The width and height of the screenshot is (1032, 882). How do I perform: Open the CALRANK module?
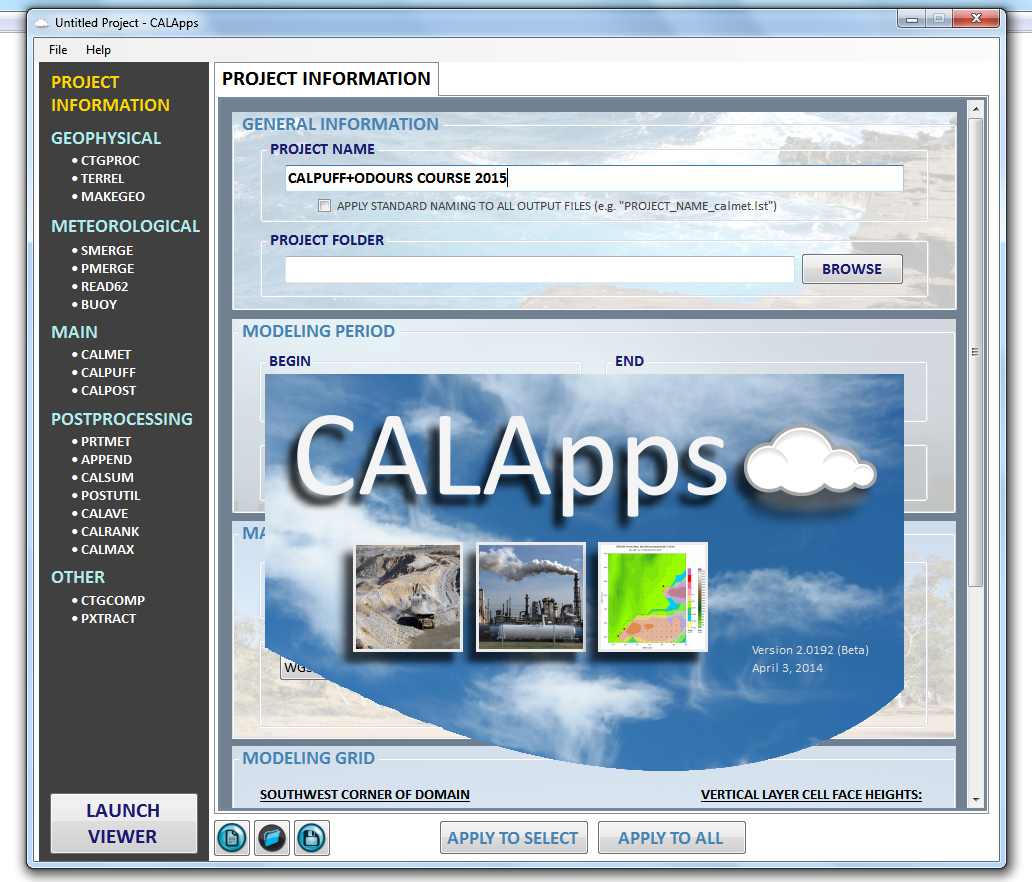(x=110, y=531)
